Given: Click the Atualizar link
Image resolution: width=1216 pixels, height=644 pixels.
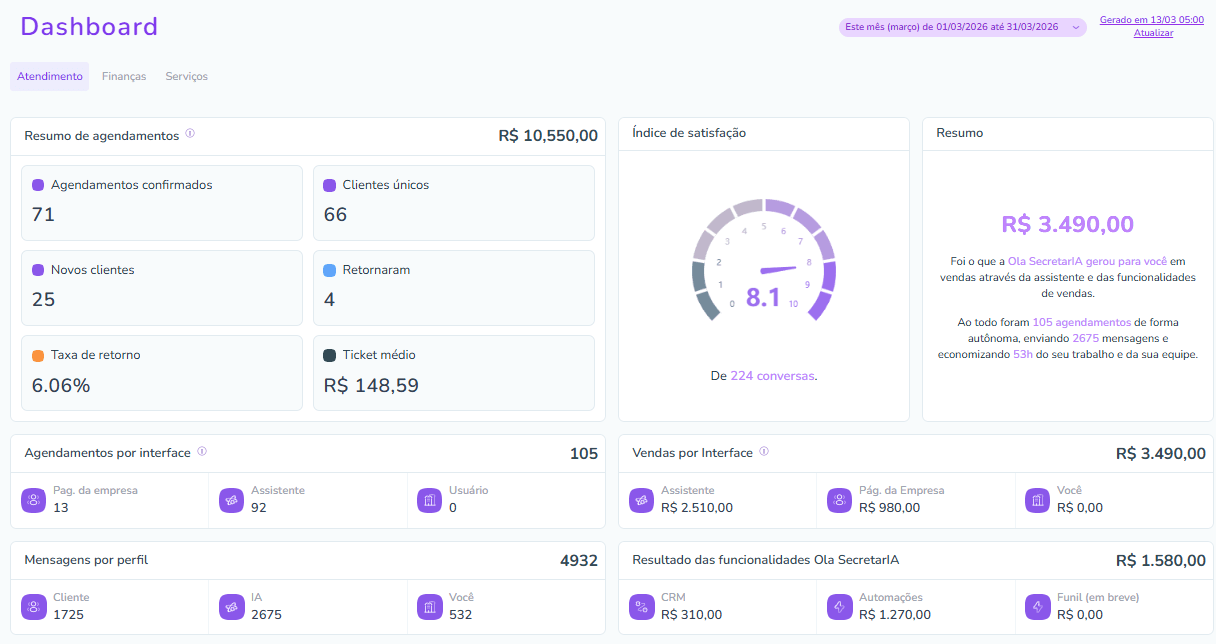Looking at the screenshot, I should click(1153, 33).
